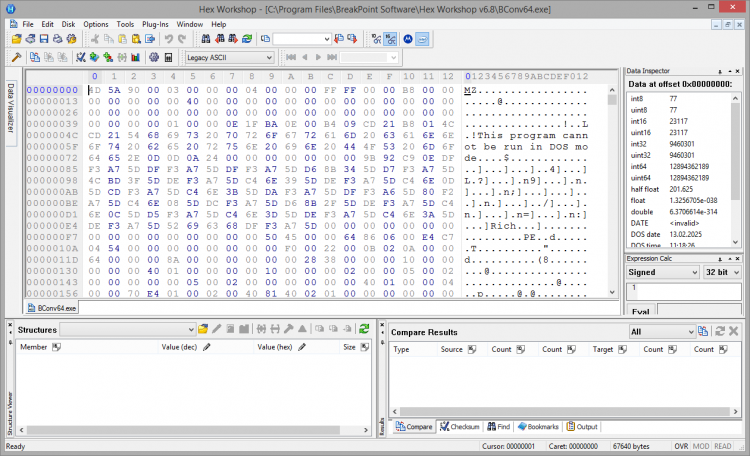Click the Compare files icon in toolbar
The width and height of the screenshot is (750, 456).
tap(35, 57)
